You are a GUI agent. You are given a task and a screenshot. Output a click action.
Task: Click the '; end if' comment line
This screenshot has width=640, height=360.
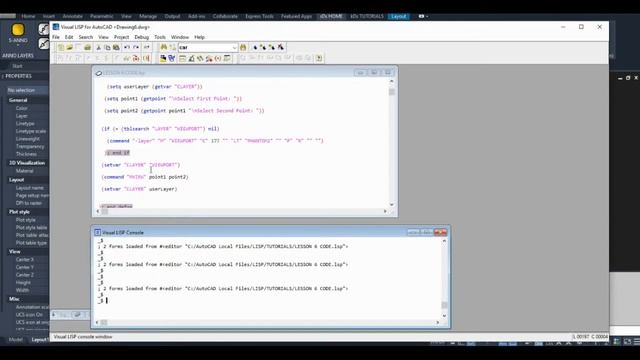118,153
